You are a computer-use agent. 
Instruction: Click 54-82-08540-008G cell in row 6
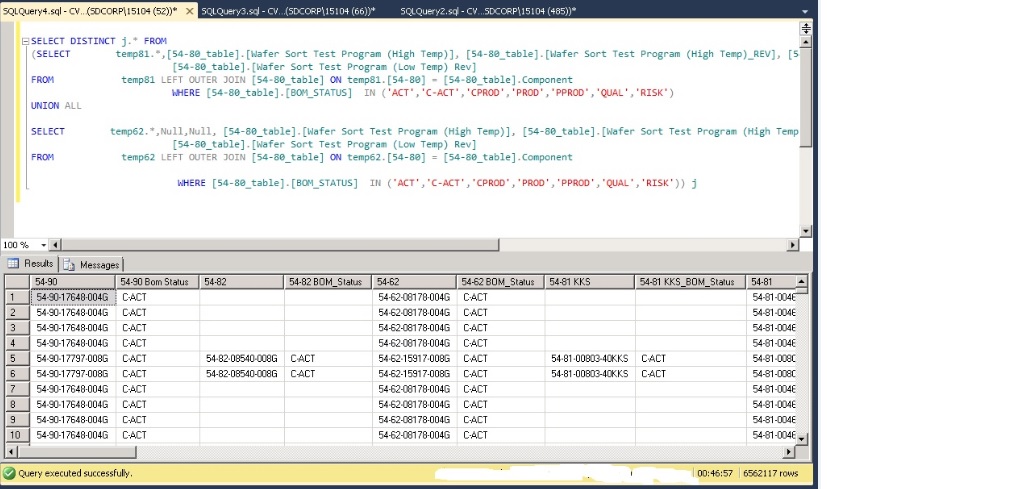(x=242, y=374)
